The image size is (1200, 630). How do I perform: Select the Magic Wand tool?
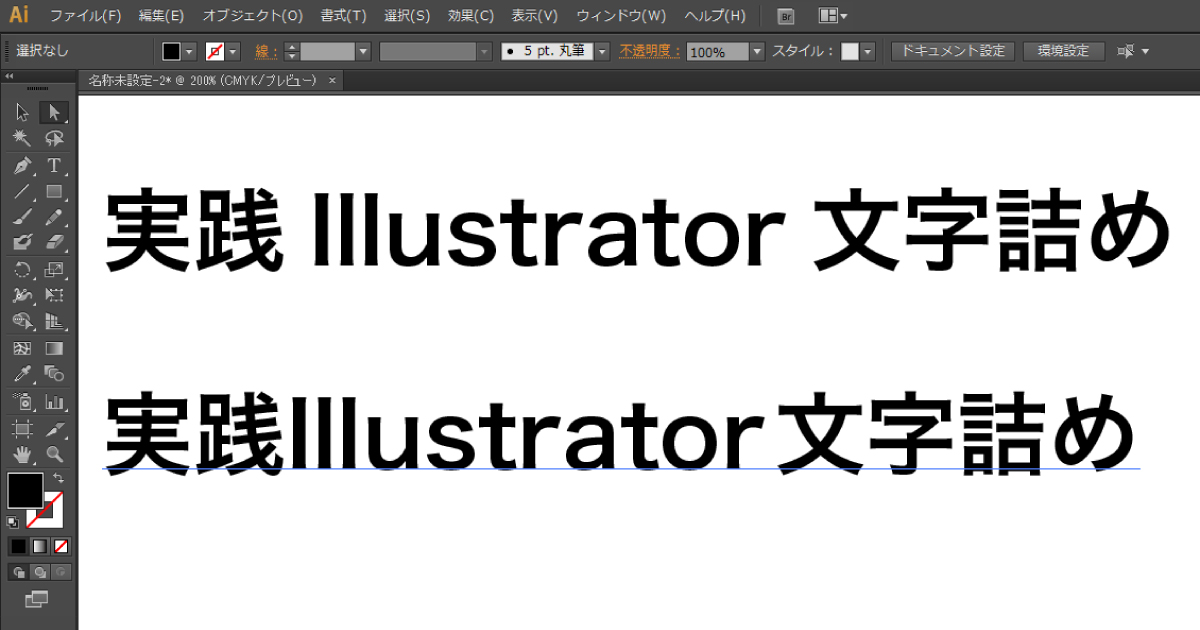click(x=22, y=138)
